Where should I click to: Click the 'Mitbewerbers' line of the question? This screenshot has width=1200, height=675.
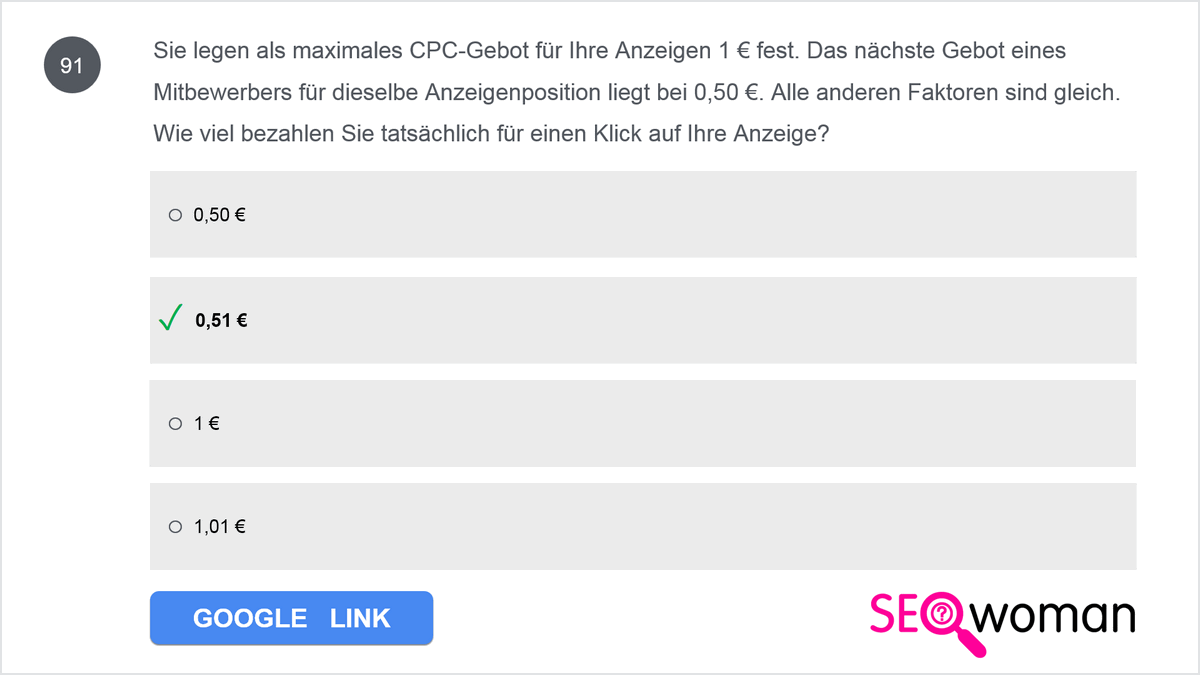(x=636, y=93)
